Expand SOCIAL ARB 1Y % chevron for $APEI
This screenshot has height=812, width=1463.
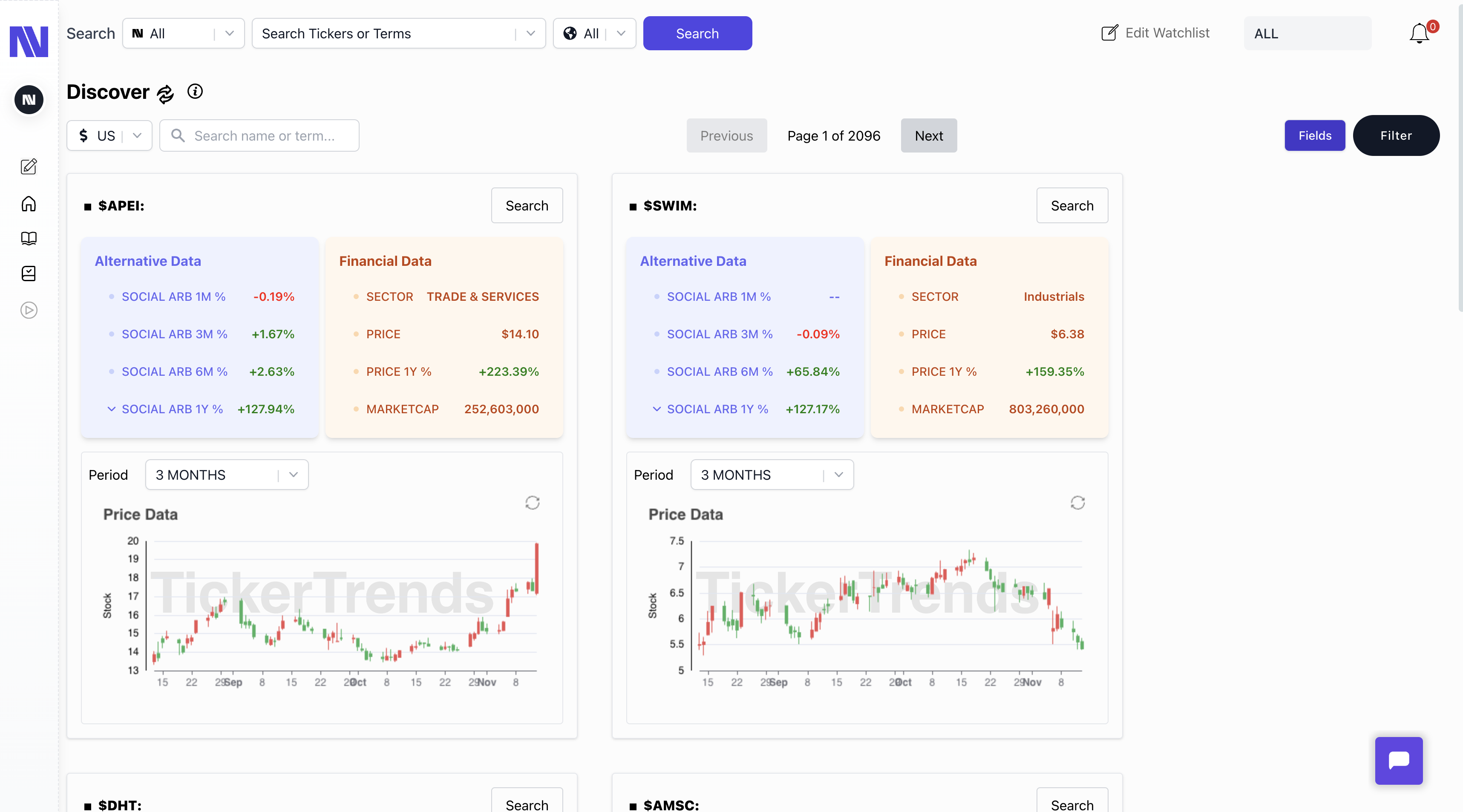[111, 409]
